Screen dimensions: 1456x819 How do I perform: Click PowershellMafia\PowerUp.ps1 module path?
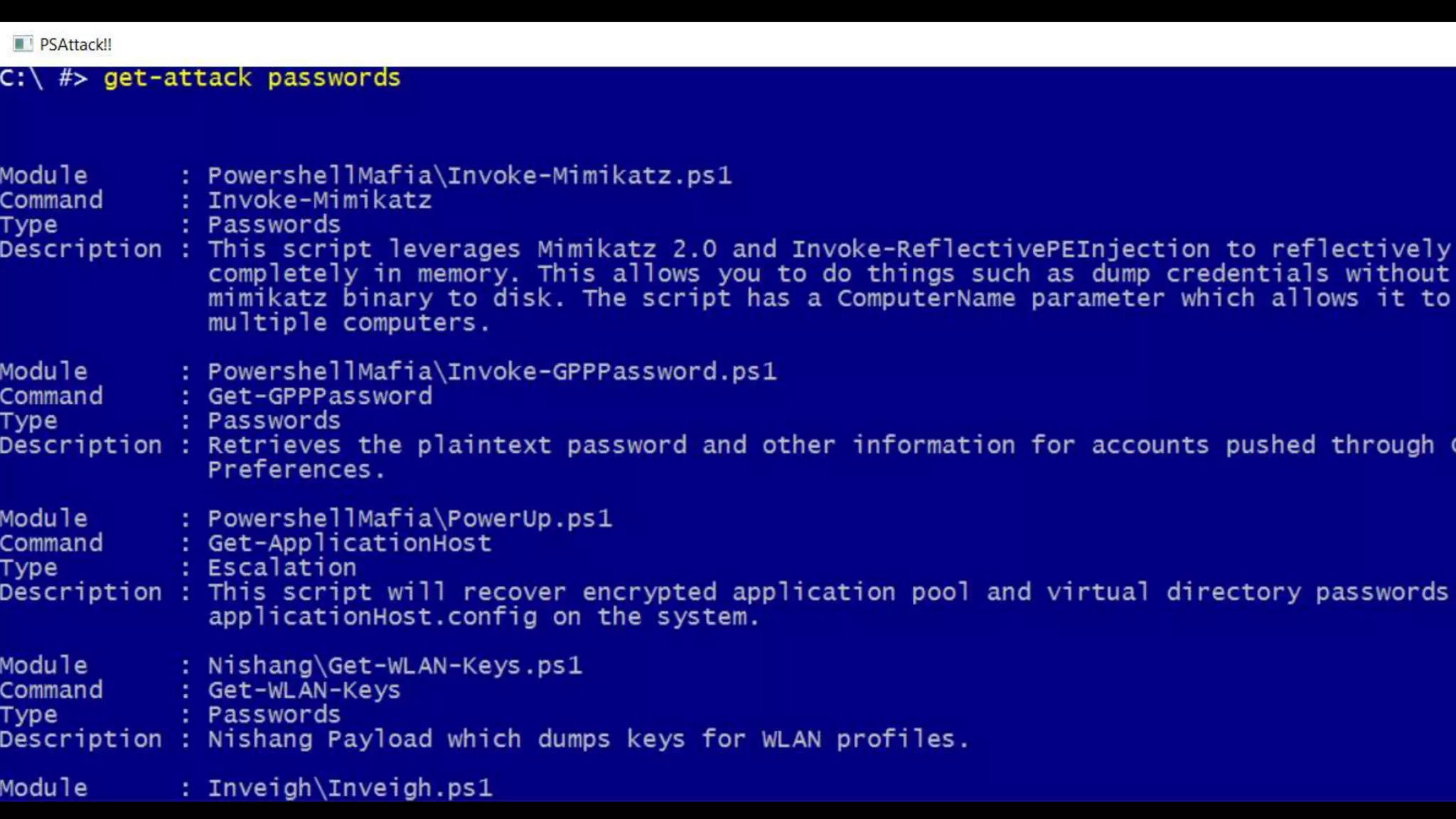coord(409,519)
